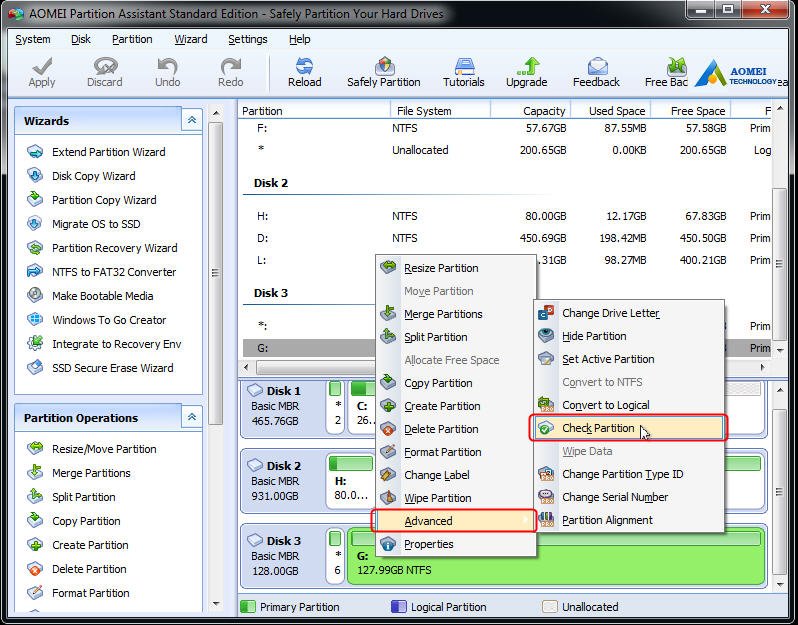The height and width of the screenshot is (625, 798).
Task: Click Feedback in the toolbar
Action: (x=596, y=72)
